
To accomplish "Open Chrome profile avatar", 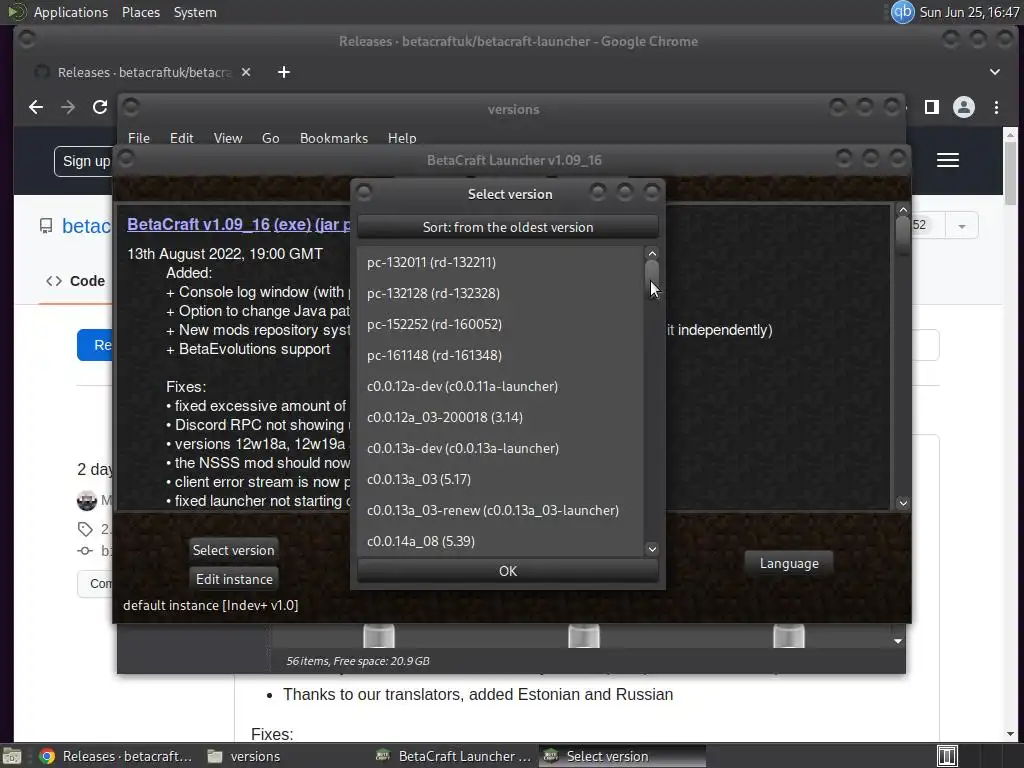I will pyautogui.click(x=963, y=107).
